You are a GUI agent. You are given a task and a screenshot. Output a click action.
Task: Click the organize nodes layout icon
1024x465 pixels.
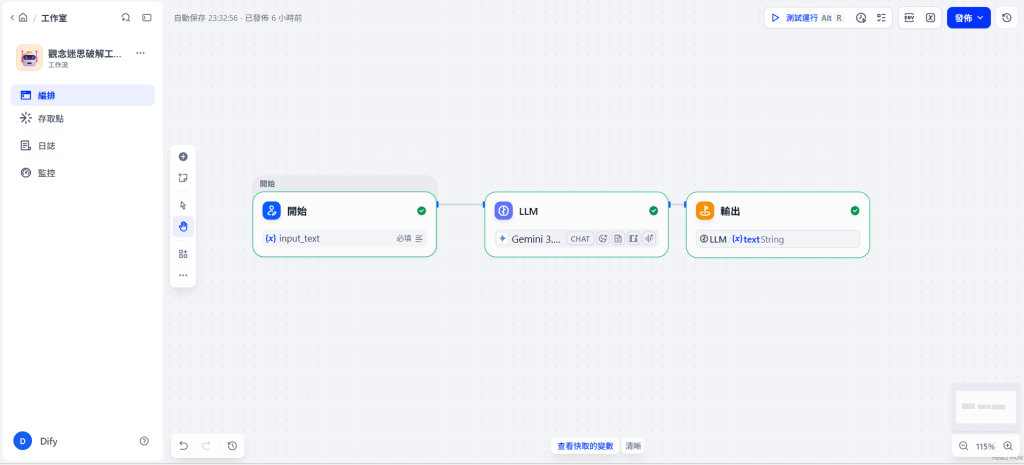pyautogui.click(x=183, y=254)
